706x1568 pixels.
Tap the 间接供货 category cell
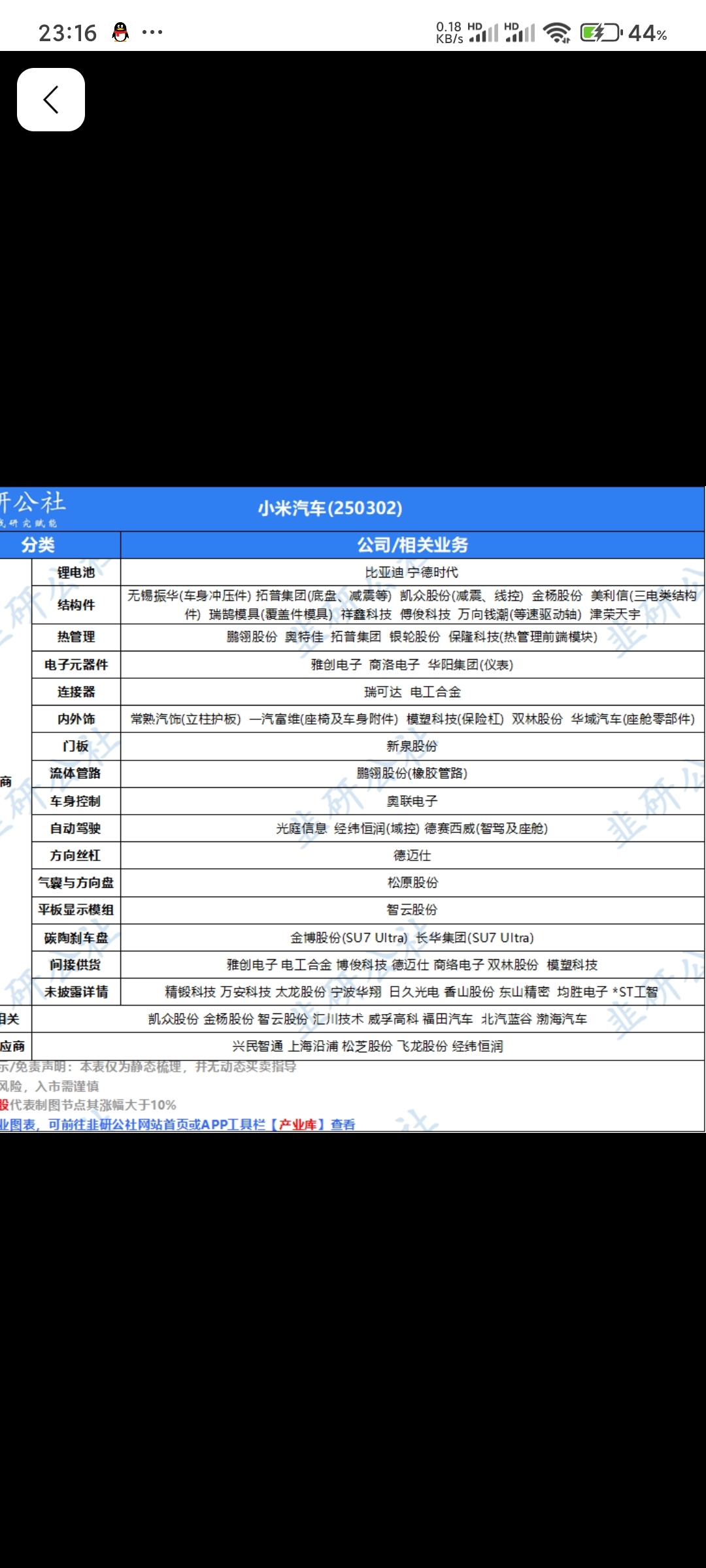[76, 964]
